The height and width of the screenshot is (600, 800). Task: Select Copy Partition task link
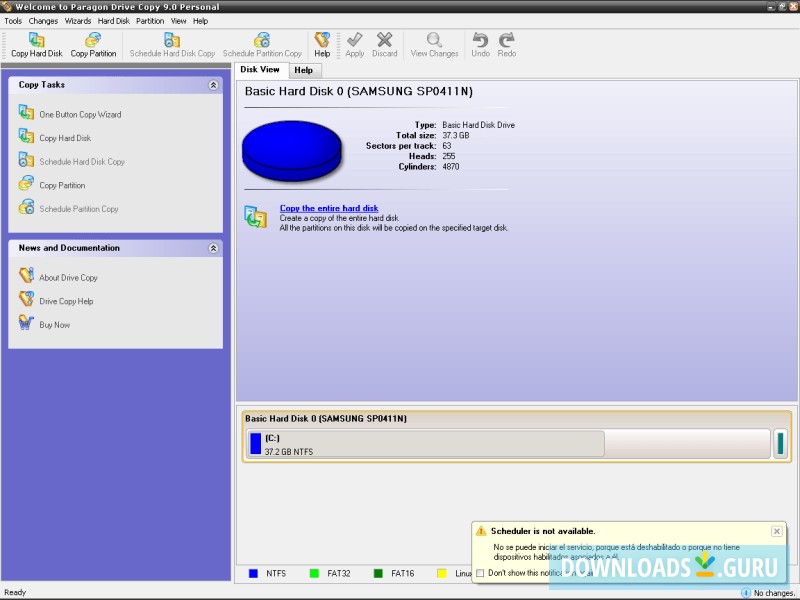[x=62, y=185]
